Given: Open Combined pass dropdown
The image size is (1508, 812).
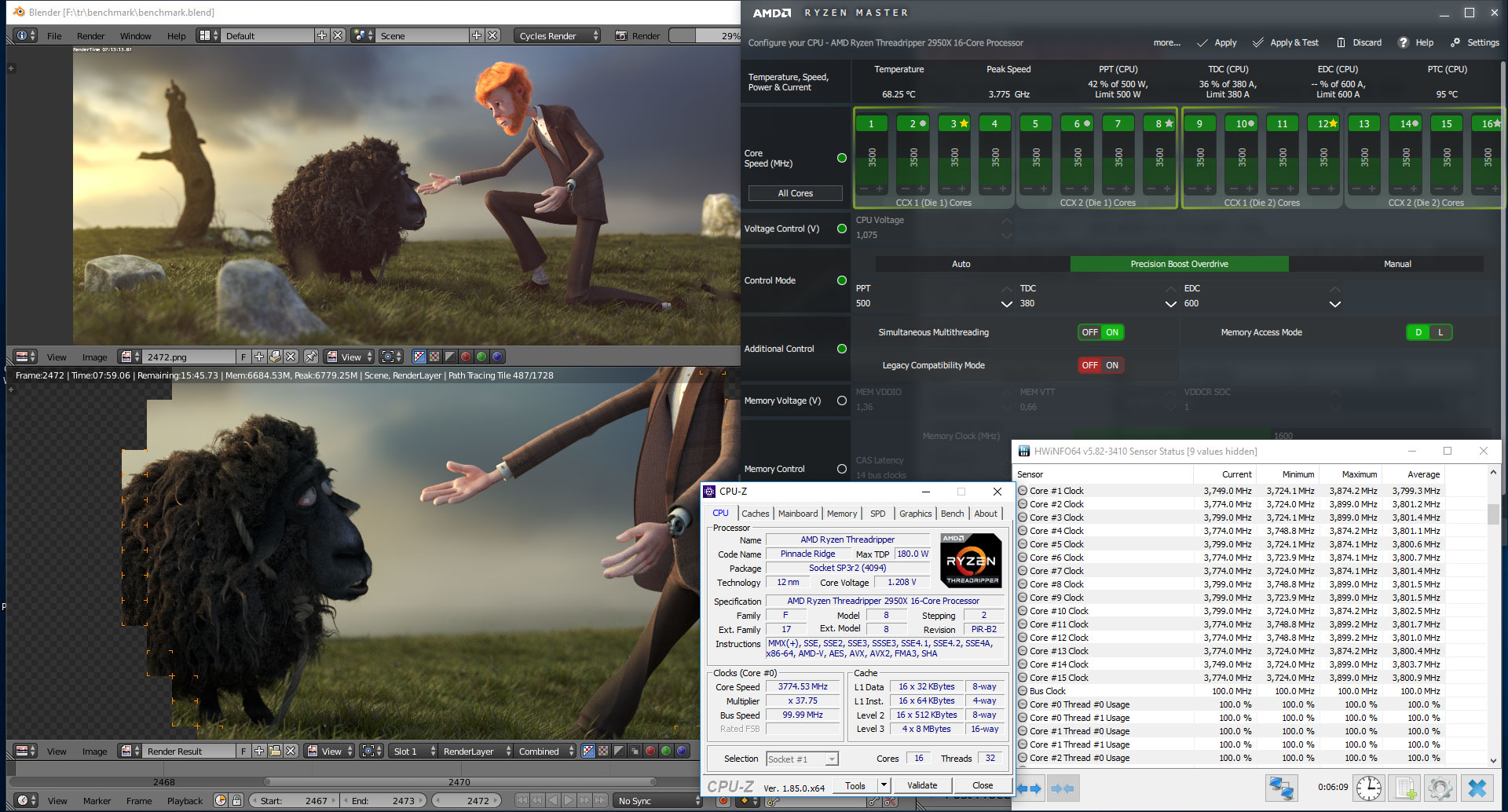Looking at the screenshot, I should (x=546, y=751).
